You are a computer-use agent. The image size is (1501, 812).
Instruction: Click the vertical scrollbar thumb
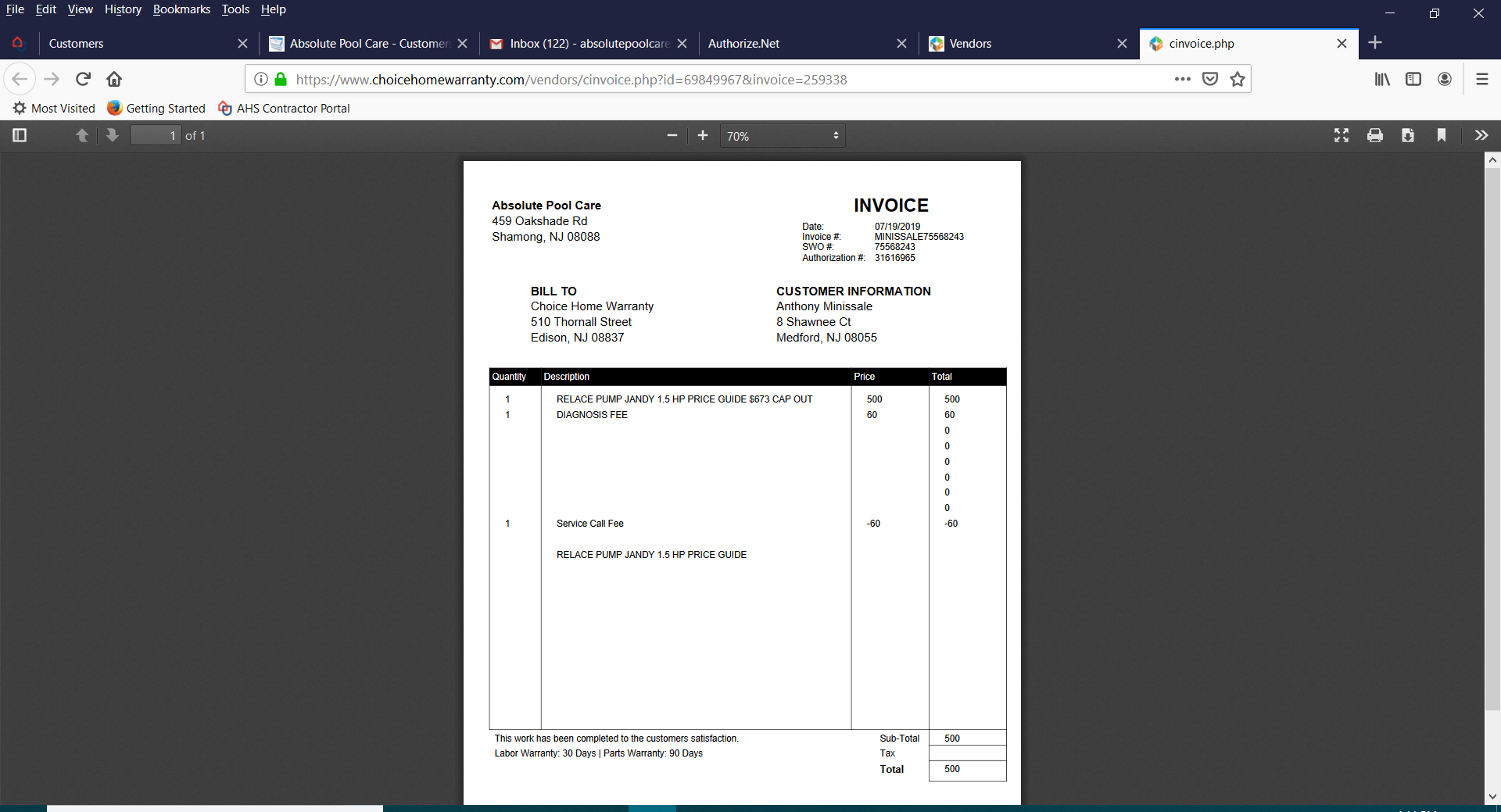click(1492, 438)
